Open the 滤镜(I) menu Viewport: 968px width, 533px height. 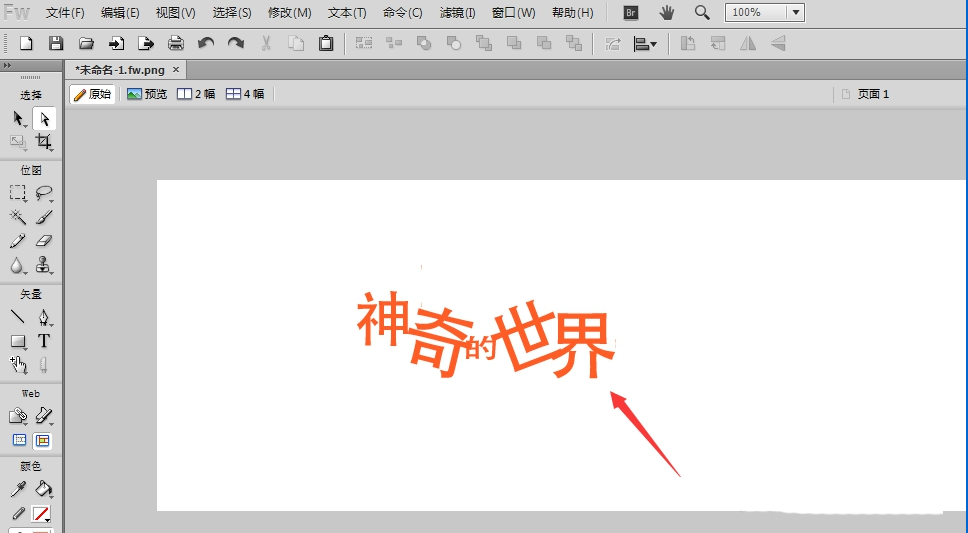pyautogui.click(x=457, y=12)
